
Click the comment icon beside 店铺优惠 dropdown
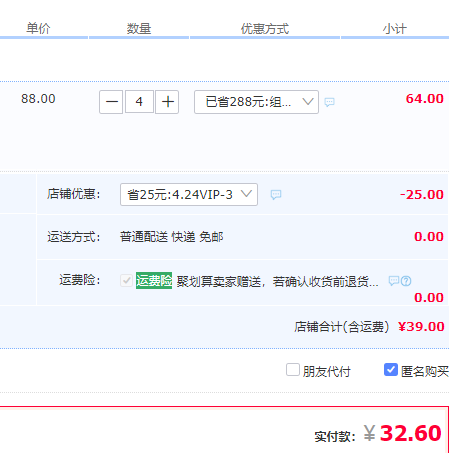pyautogui.click(x=276, y=195)
